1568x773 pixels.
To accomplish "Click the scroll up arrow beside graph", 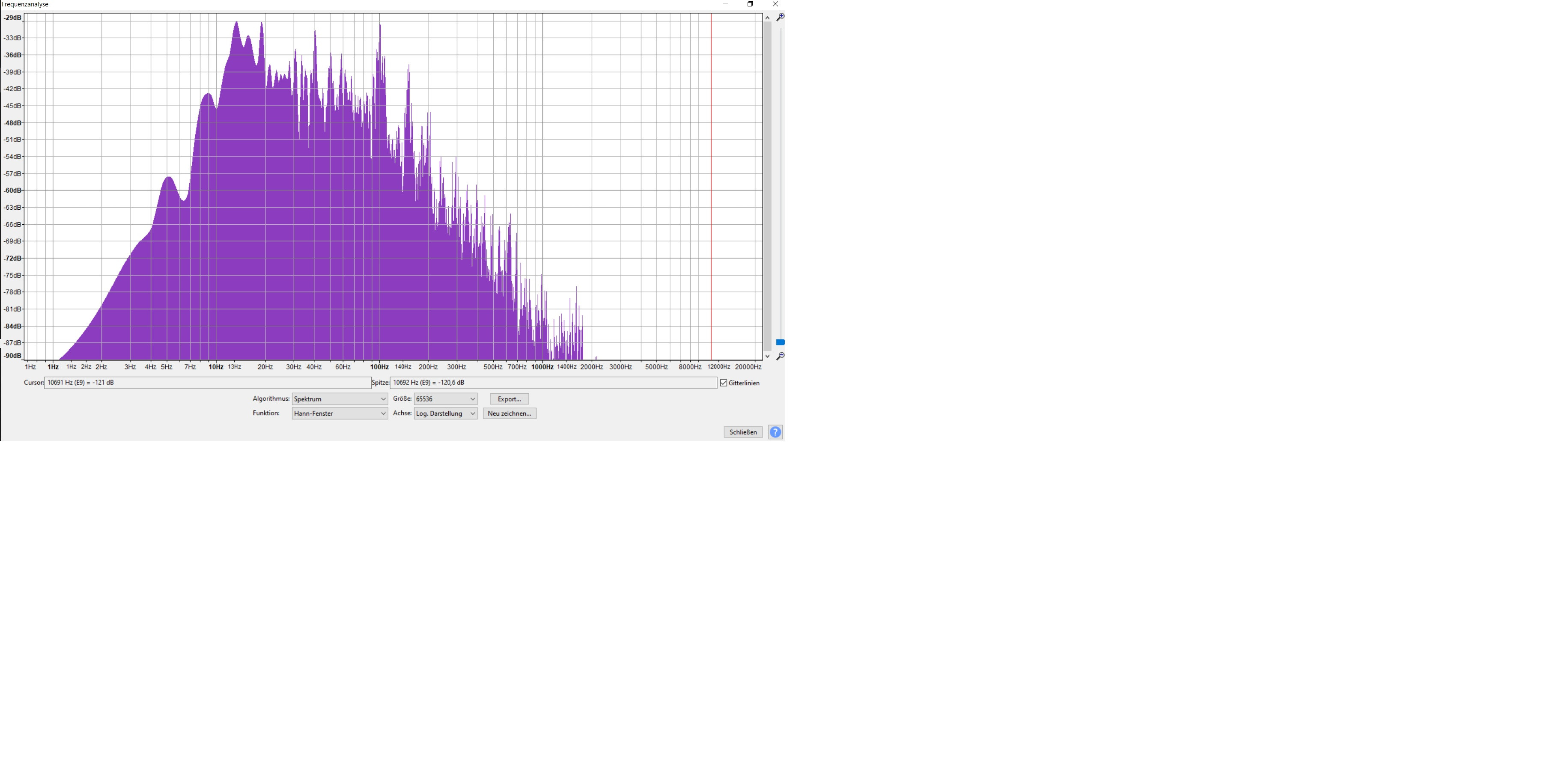I will (768, 18).
